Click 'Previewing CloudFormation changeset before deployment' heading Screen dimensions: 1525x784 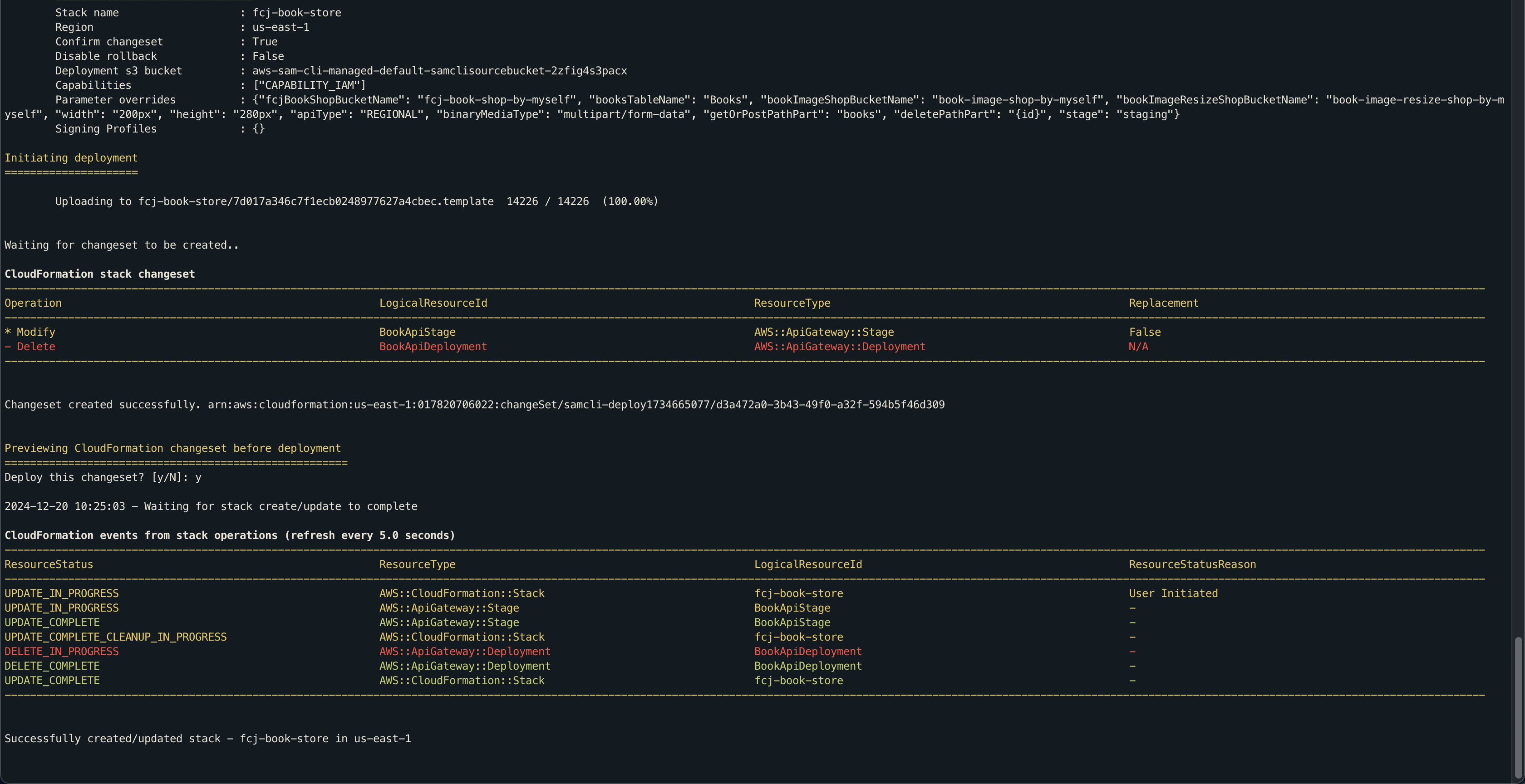(173, 448)
